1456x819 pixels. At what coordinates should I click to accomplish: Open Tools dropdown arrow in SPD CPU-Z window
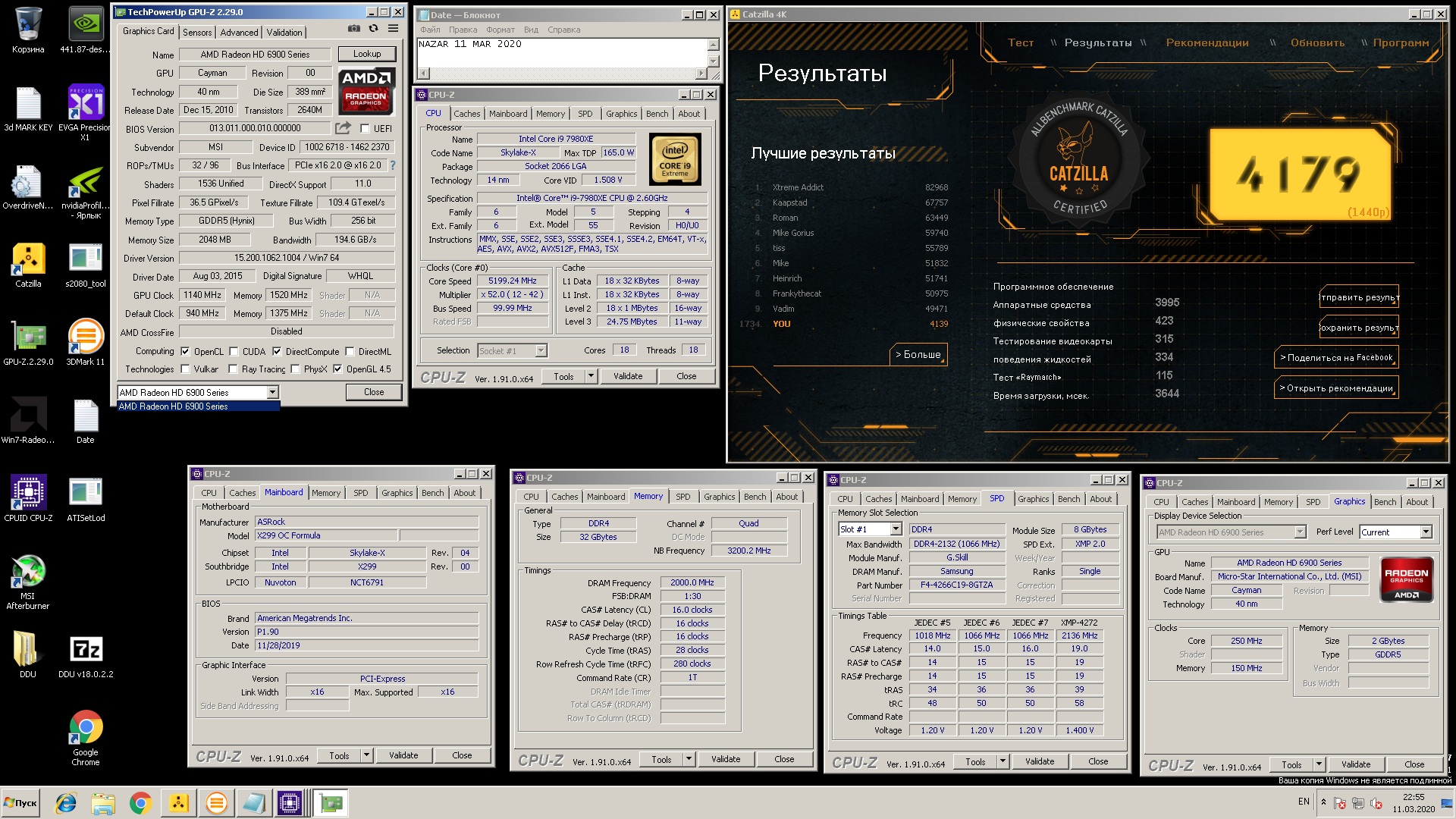click(1003, 761)
